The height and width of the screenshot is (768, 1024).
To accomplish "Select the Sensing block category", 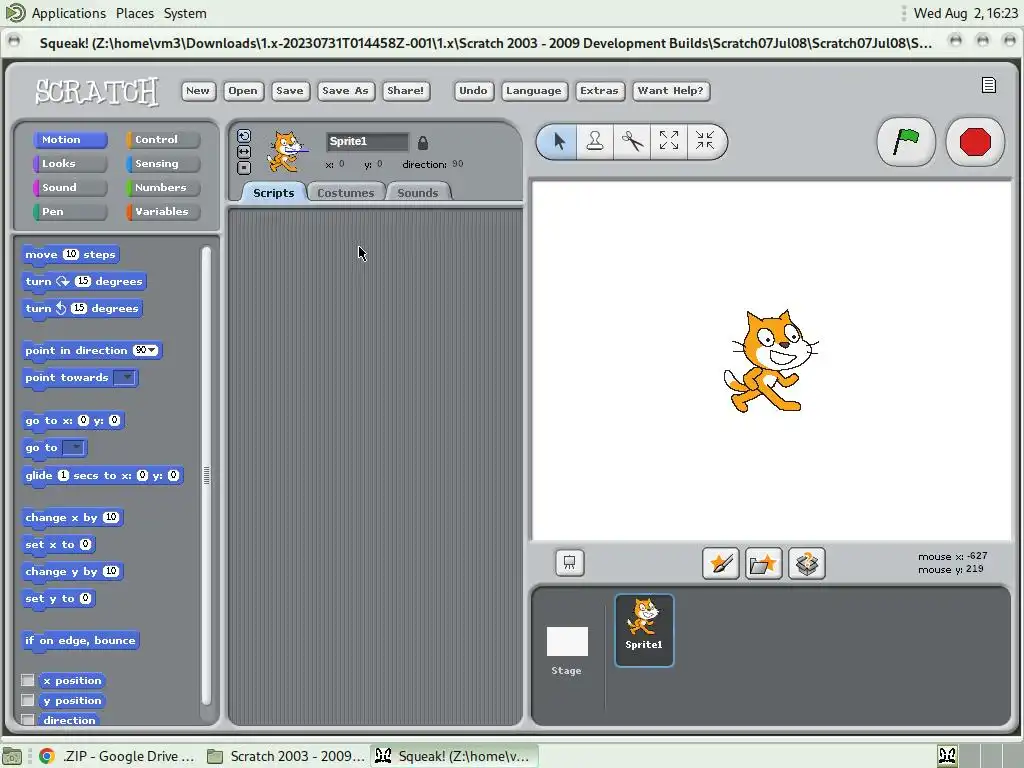I will (163, 164).
